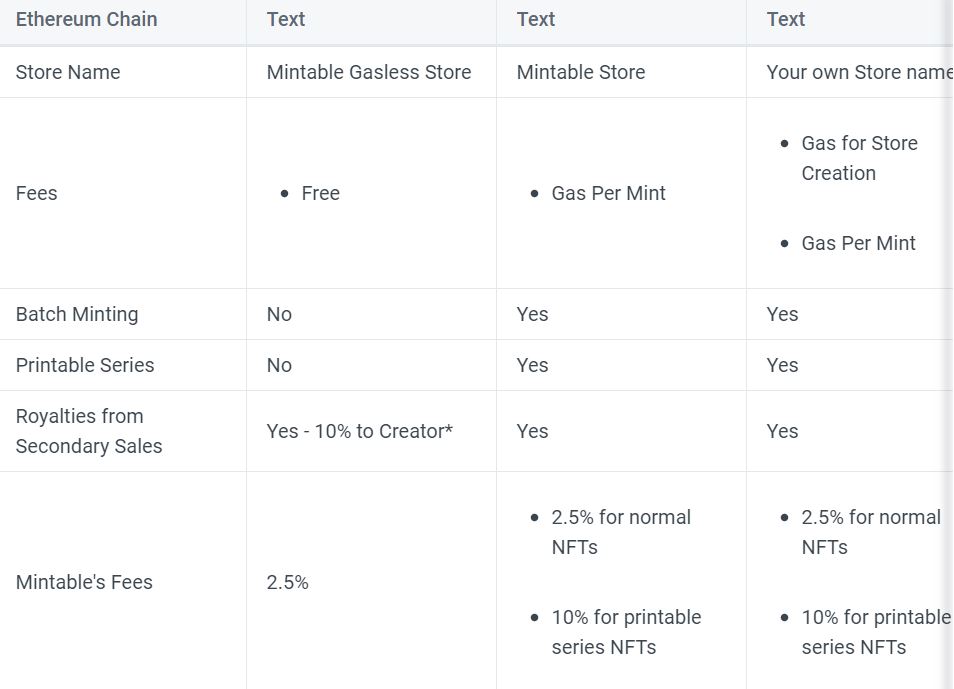Click '10% for printable series NFTs' in second column

point(625,632)
